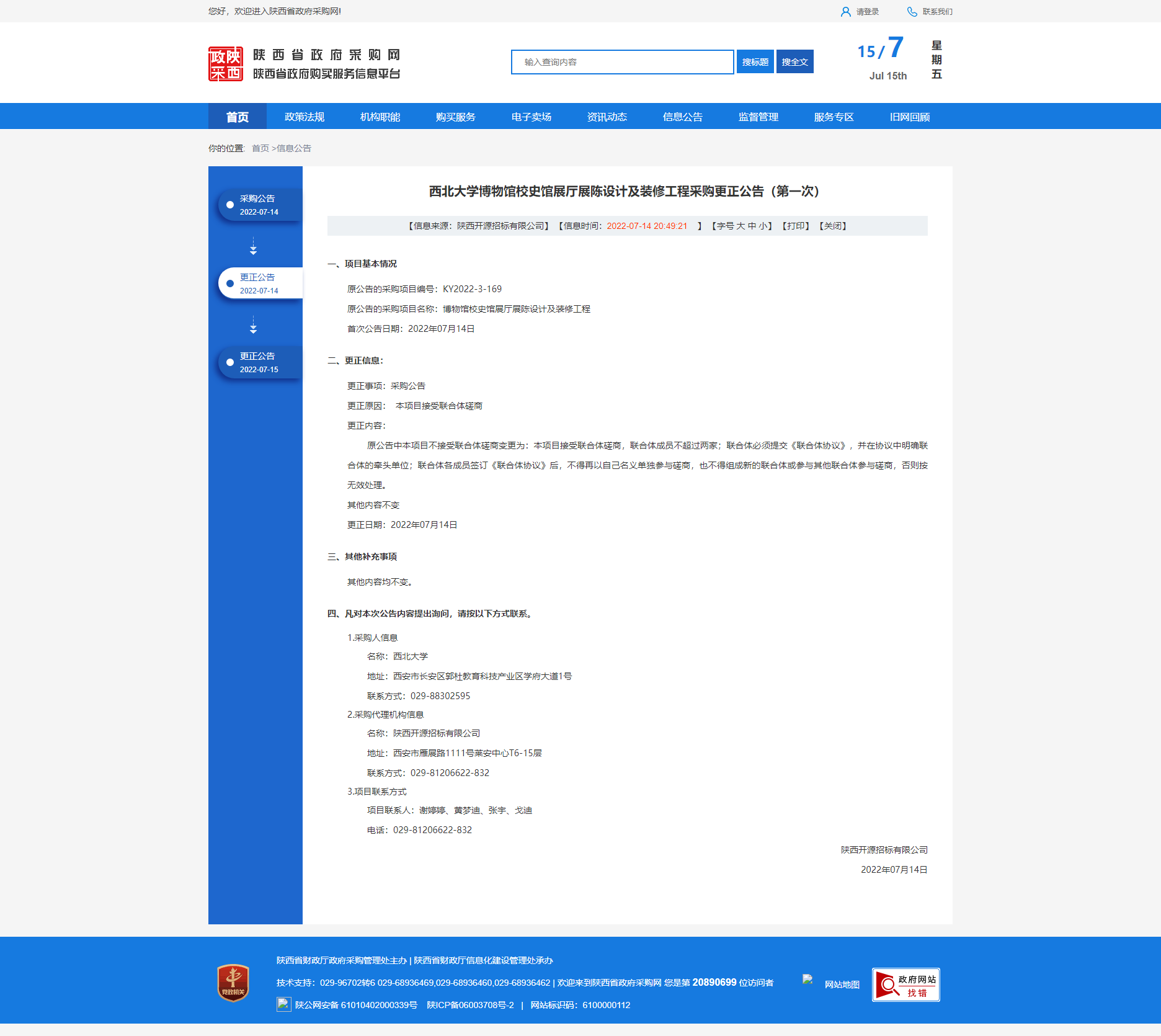Viewport: 1161px width, 1036px height.
Task: Set font size to 大
Action: click(x=741, y=226)
